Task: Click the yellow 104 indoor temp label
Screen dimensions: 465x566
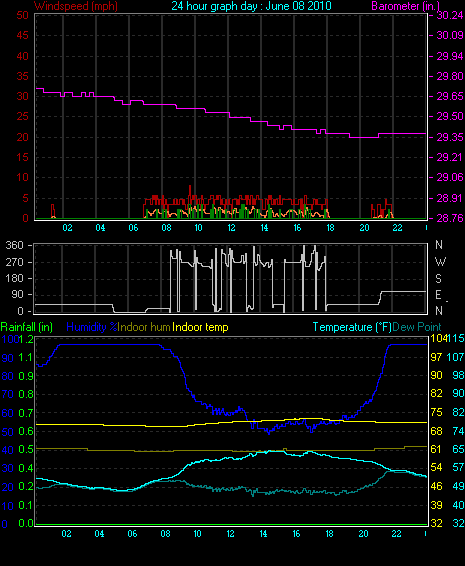Action: (438, 339)
